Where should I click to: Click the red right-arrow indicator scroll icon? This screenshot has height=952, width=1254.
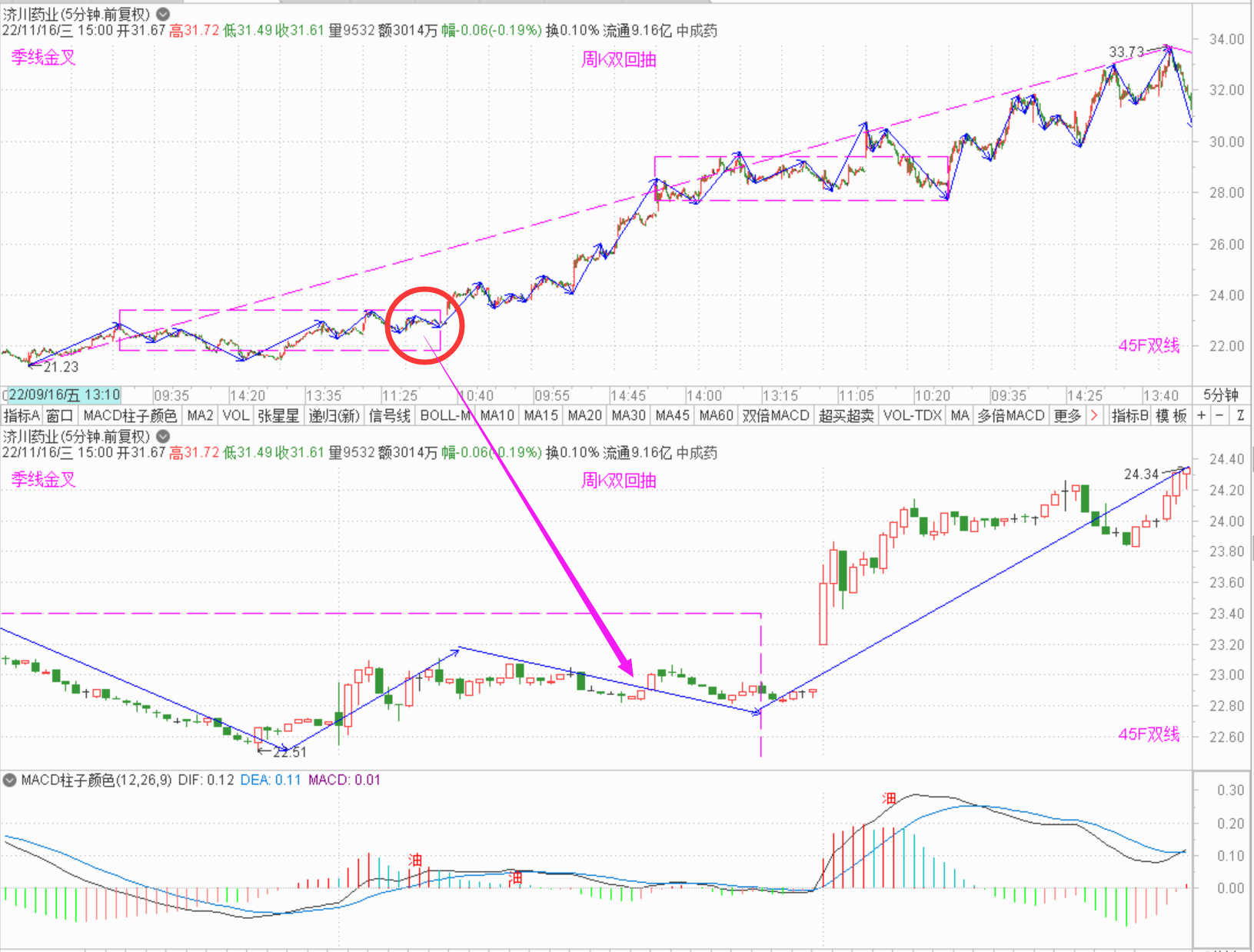pos(1094,416)
